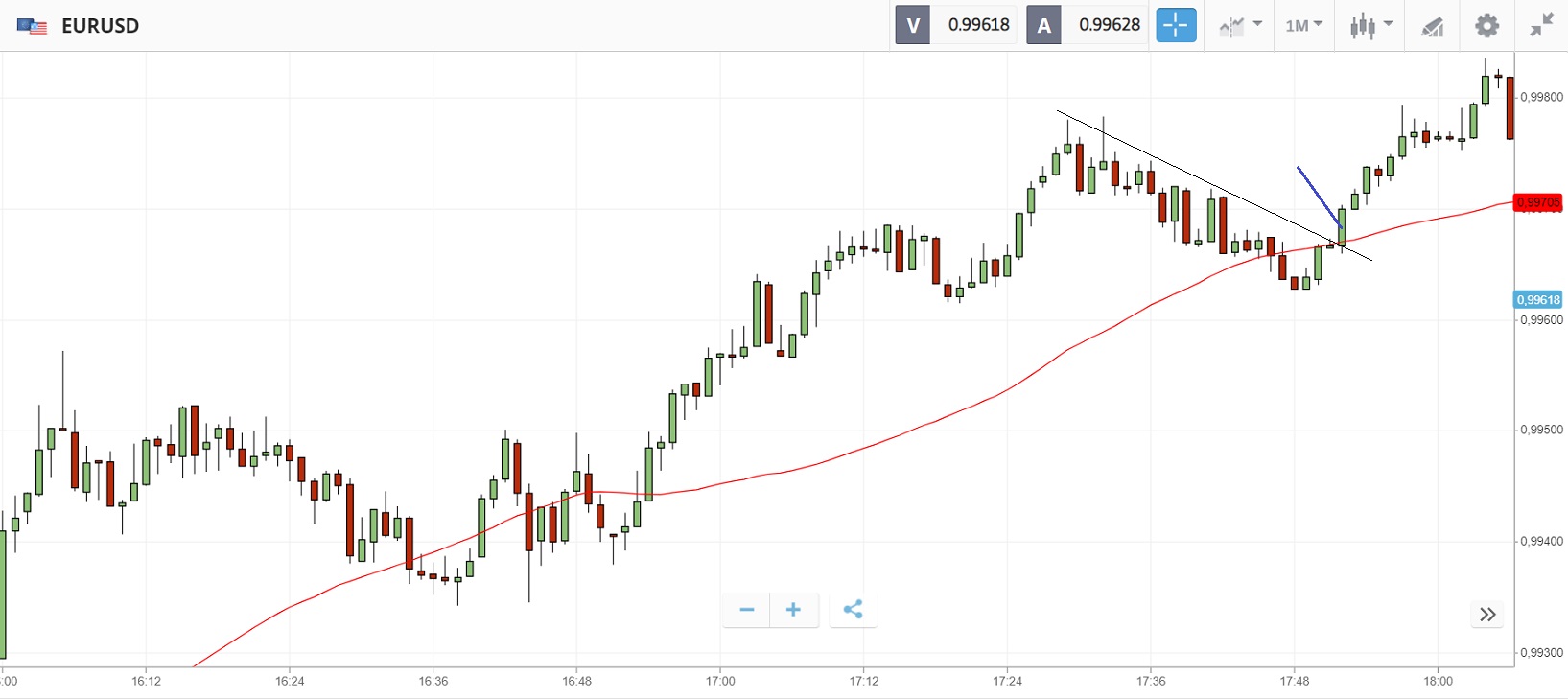Jump to latest candles double-arrow
Viewport: 1568px width, 699px height.
pyautogui.click(x=1487, y=615)
